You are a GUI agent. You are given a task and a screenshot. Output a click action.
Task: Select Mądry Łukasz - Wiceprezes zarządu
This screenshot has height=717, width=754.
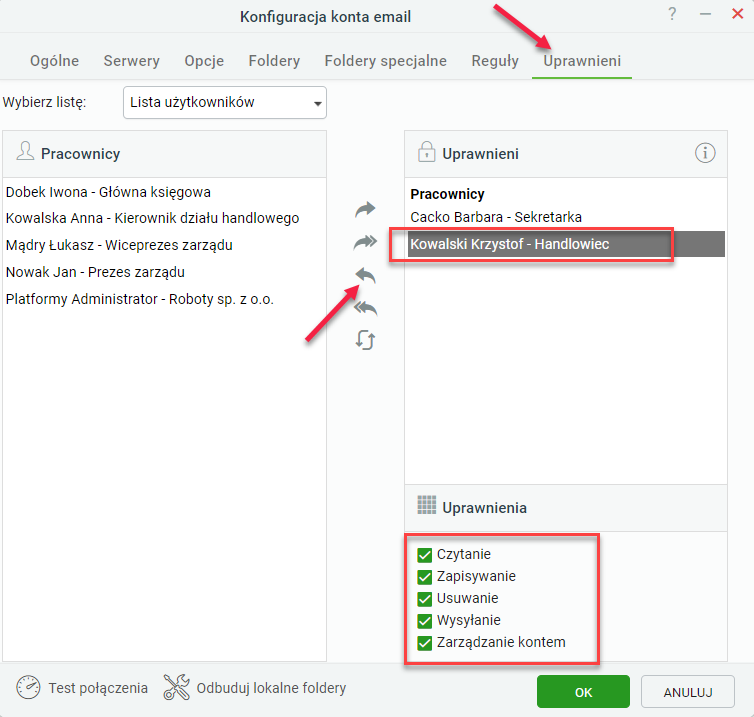pyautogui.click(x=119, y=245)
